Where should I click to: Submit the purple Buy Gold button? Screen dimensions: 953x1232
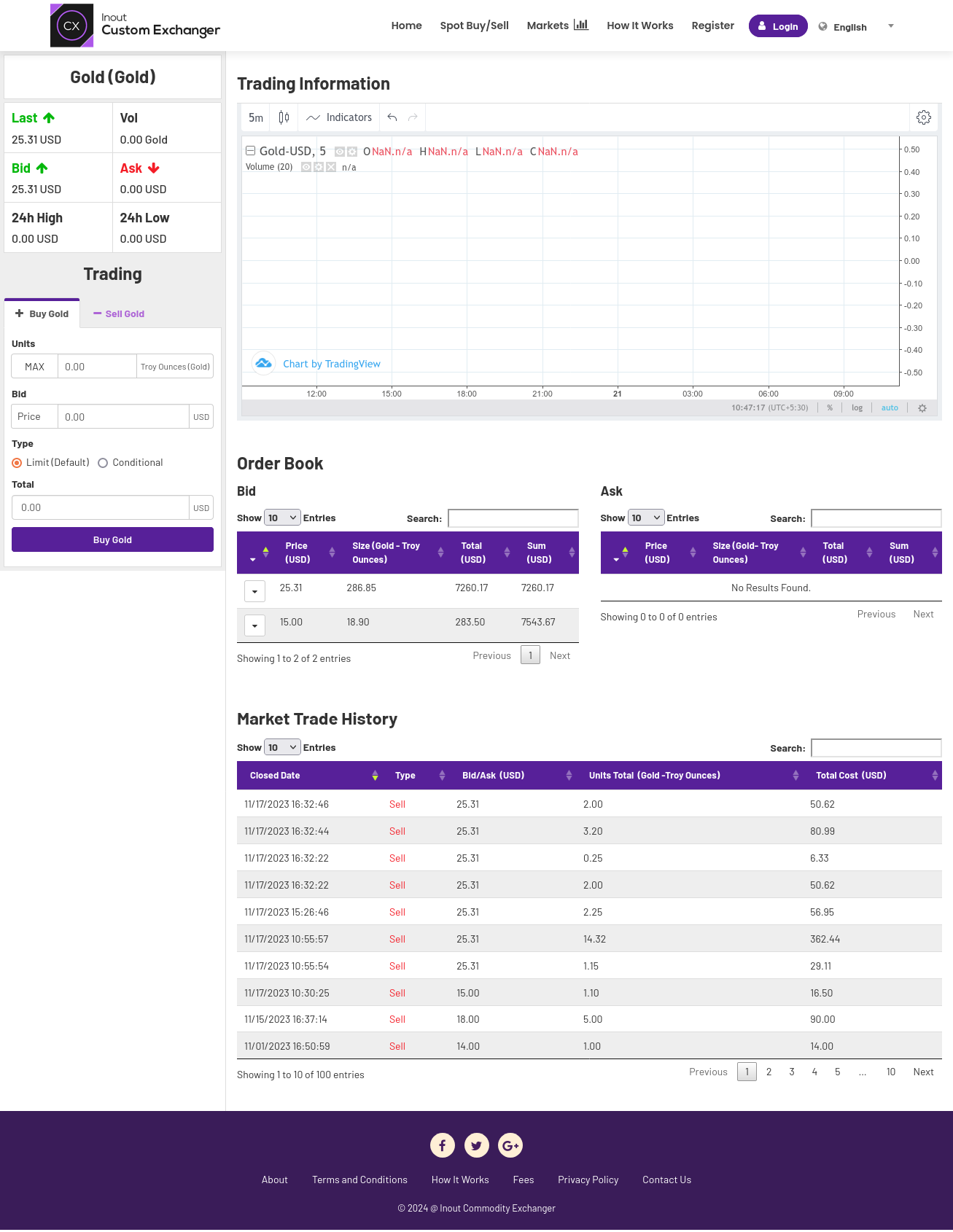pyautogui.click(x=112, y=539)
